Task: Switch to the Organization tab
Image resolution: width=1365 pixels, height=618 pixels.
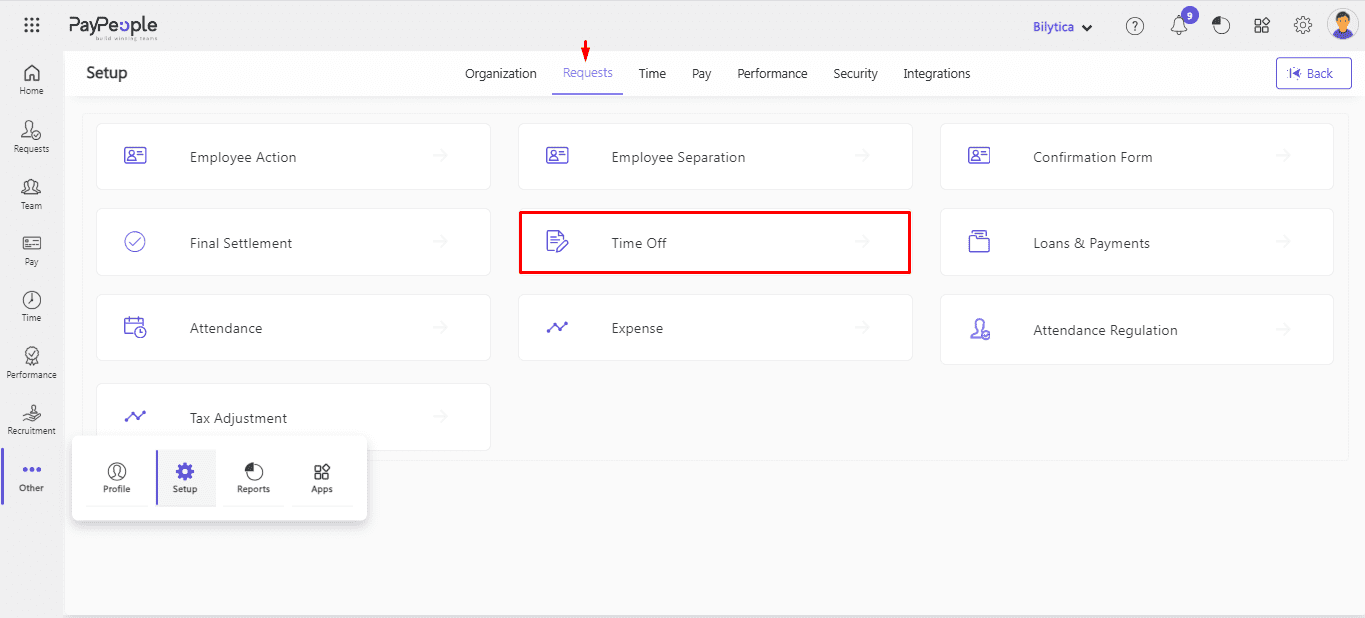Action: (x=501, y=74)
